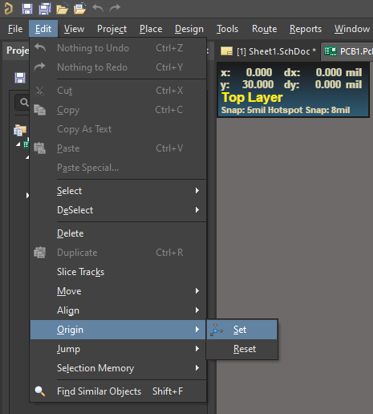Screen dimensions: 373x414
Task: Click the y: 30.000 coordinate readout
Action: [x=247, y=84]
